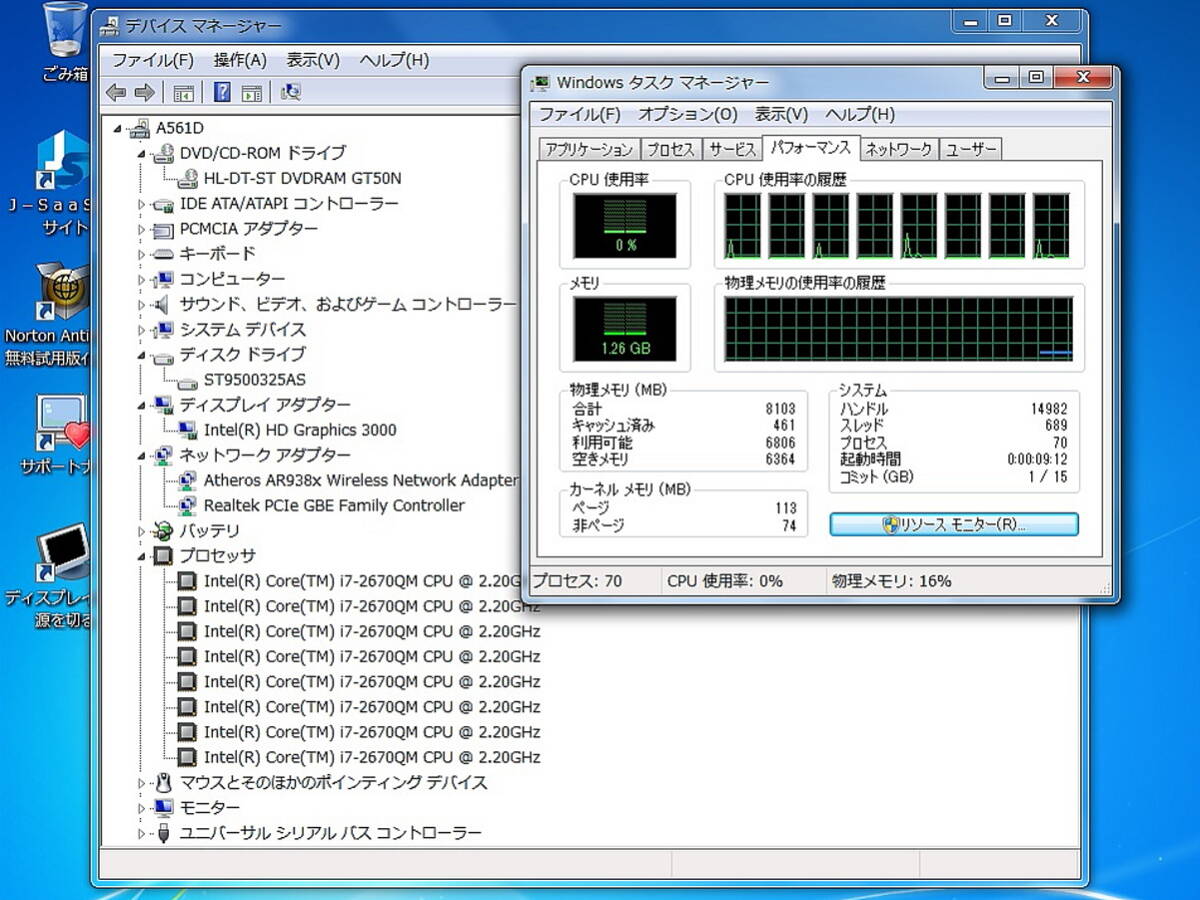Collapse the DVD/CD-ROM ドライブ node
Viewport: 1200px width, 900px height.
(142, 153)
